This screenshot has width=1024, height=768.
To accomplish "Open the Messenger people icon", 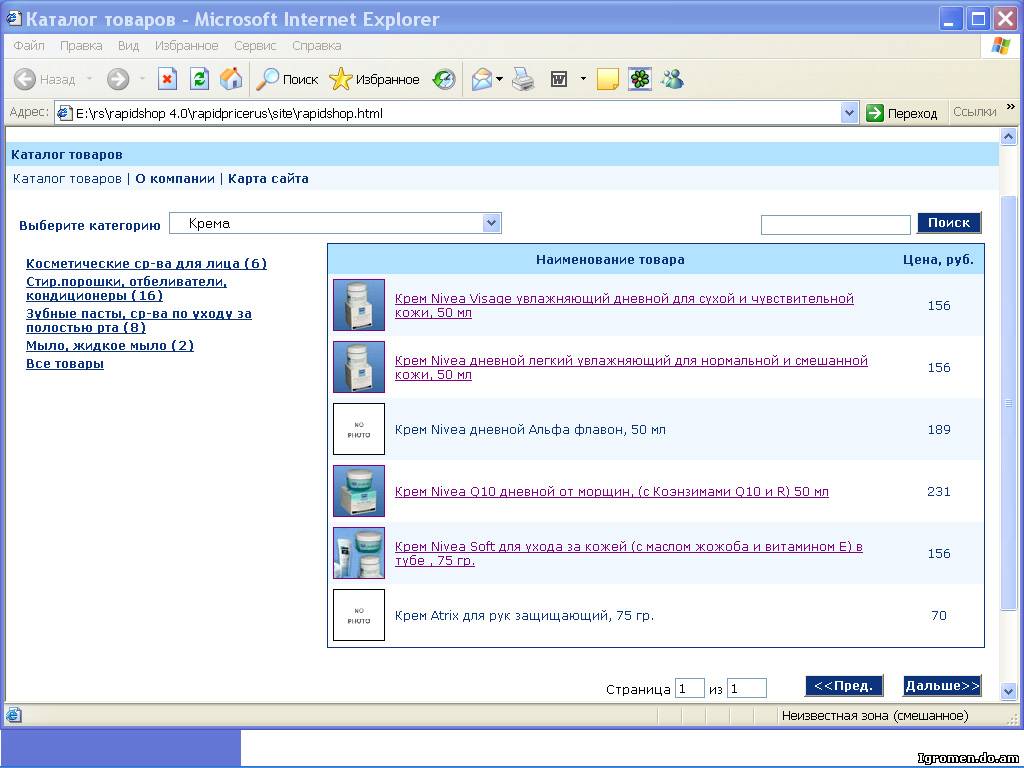I will [x=672, y=80].
